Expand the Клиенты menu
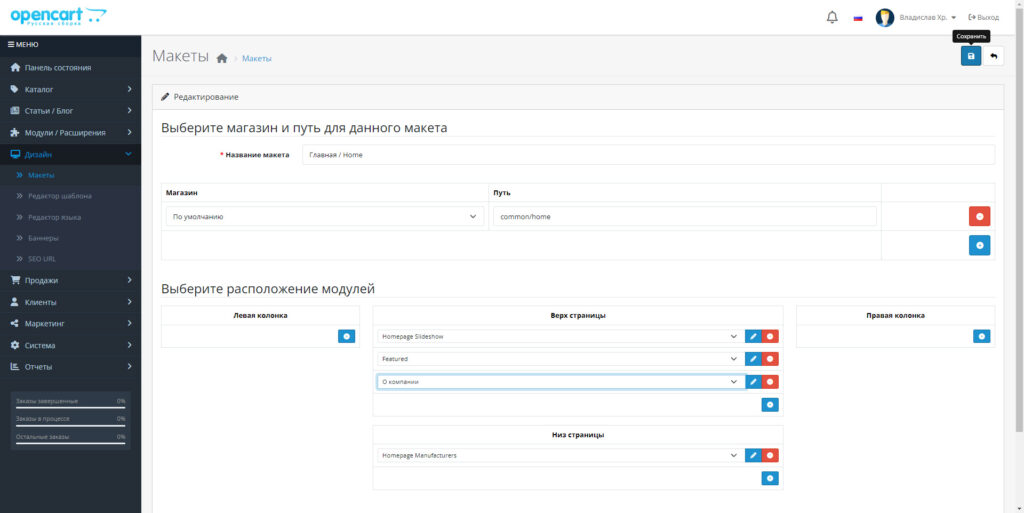 (71, 302)
